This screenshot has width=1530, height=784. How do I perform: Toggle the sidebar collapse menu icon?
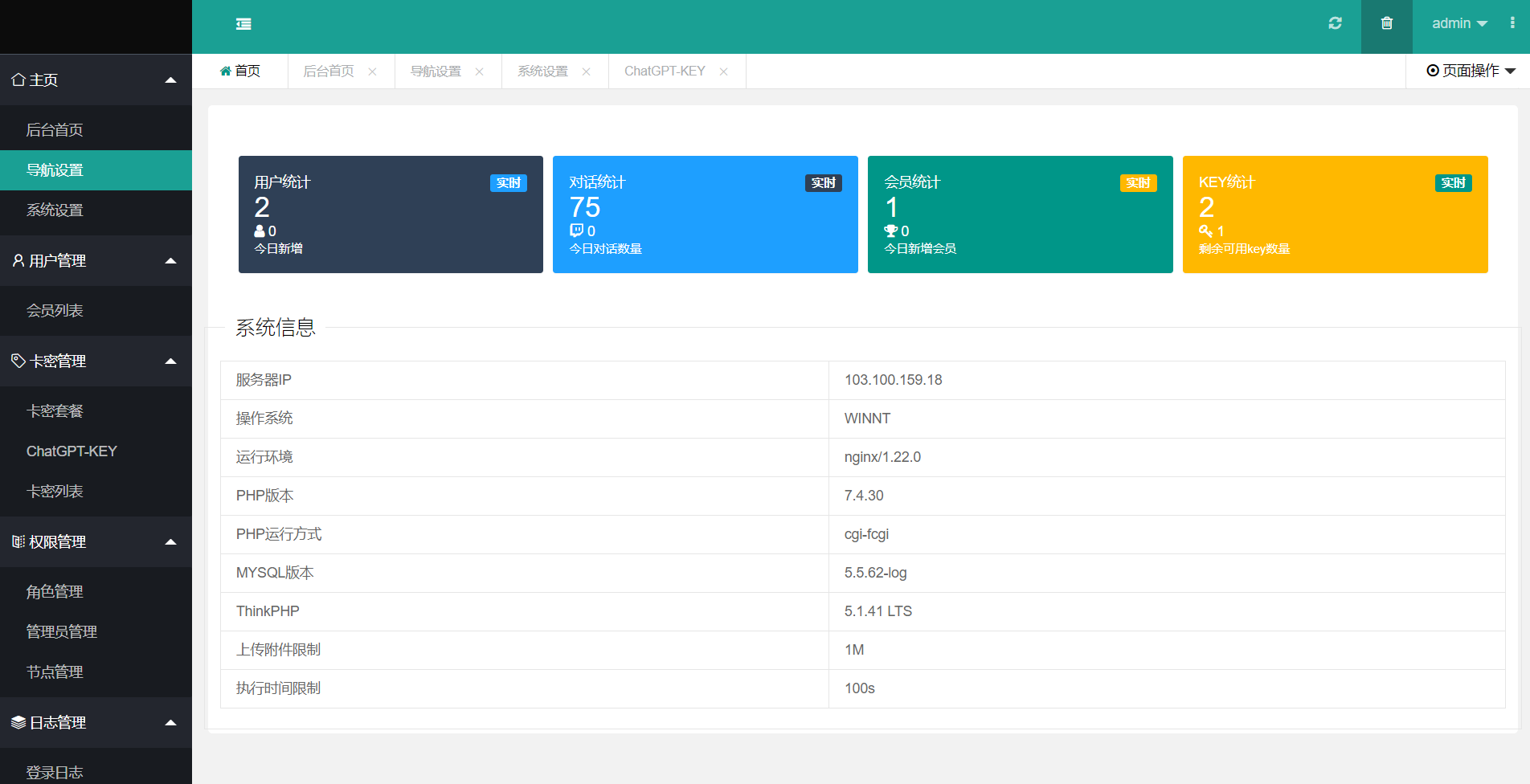(x=243, y=24)
